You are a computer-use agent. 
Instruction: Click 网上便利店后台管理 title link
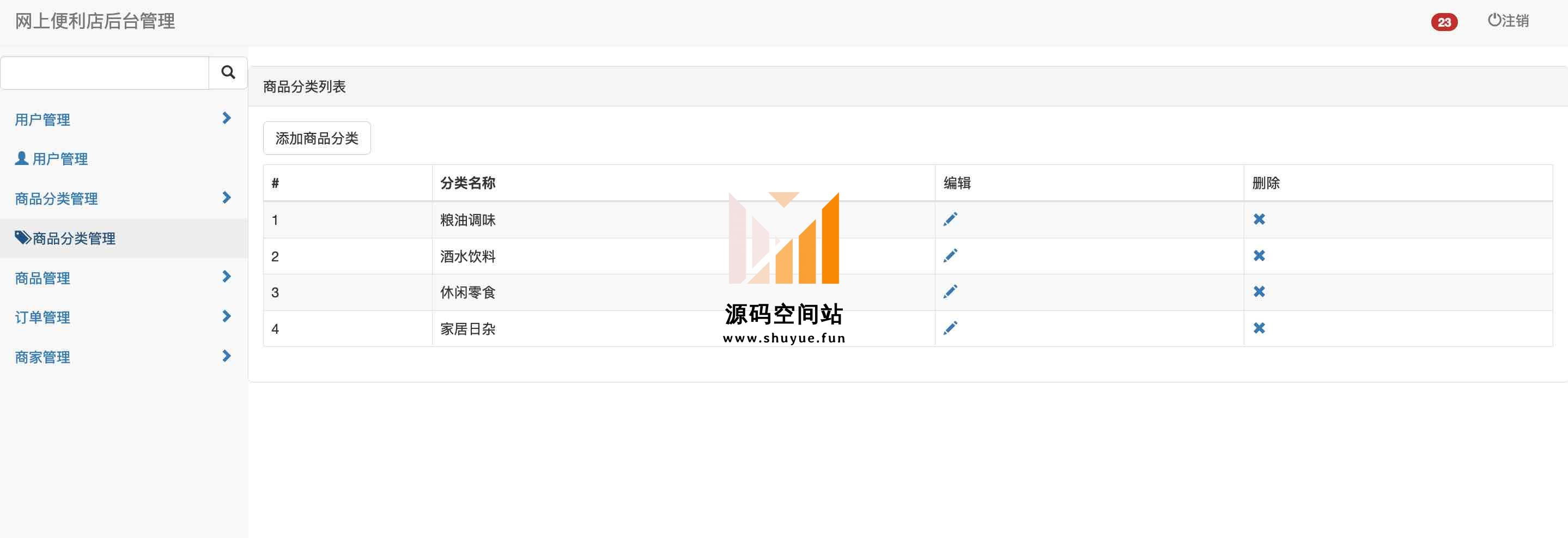[95, 21]
